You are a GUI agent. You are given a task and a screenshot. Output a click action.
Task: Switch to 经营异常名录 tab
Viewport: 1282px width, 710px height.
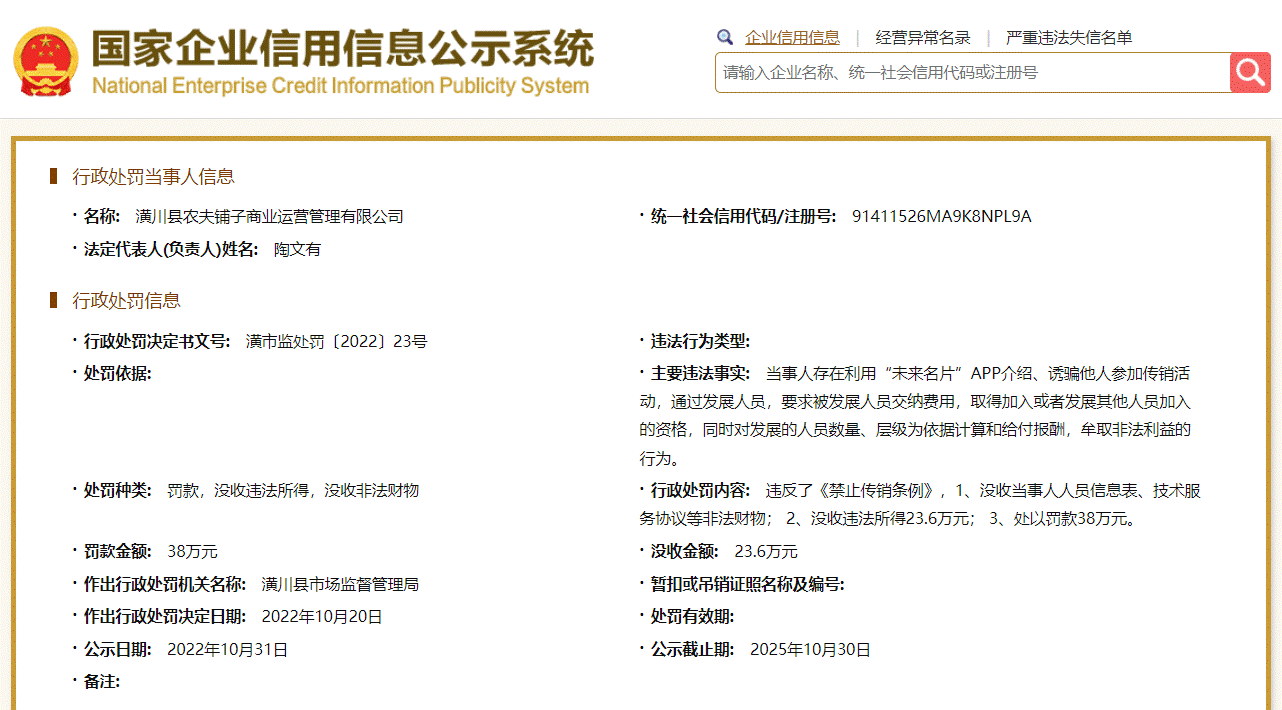923,38
